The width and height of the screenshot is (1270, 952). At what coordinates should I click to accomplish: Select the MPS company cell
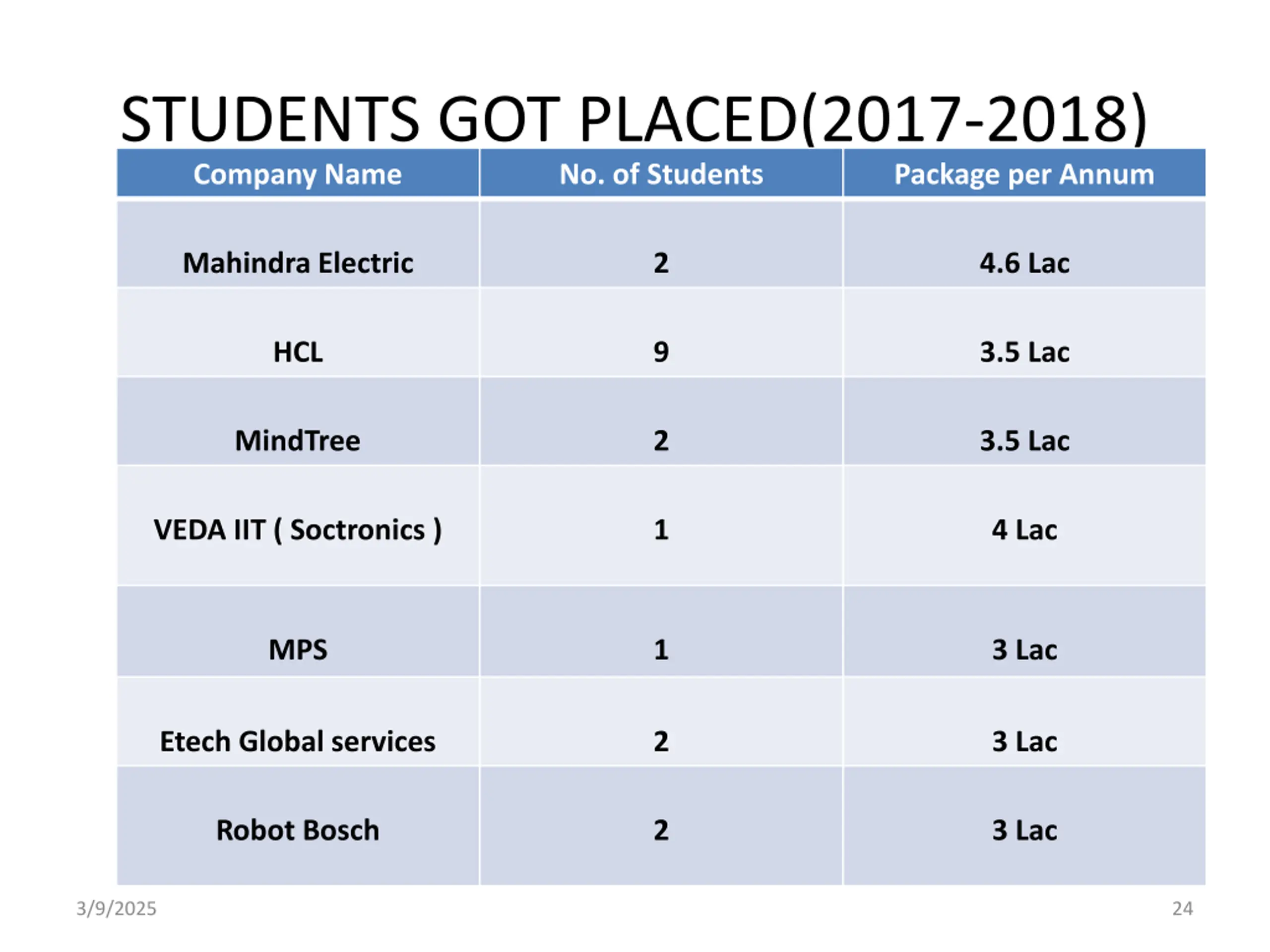click(298, 631)
